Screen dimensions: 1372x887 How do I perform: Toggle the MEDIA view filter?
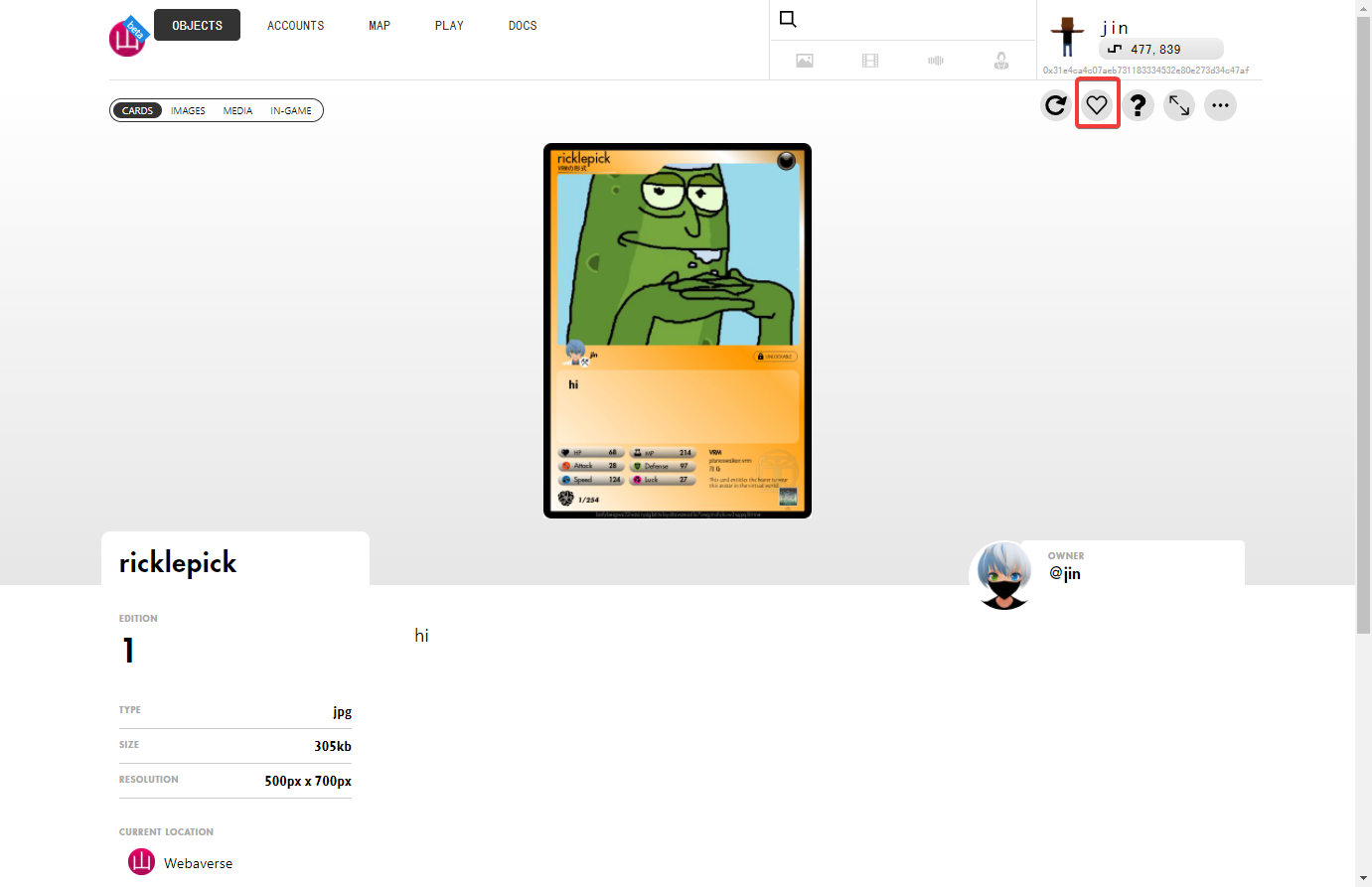tap(236, 110)
